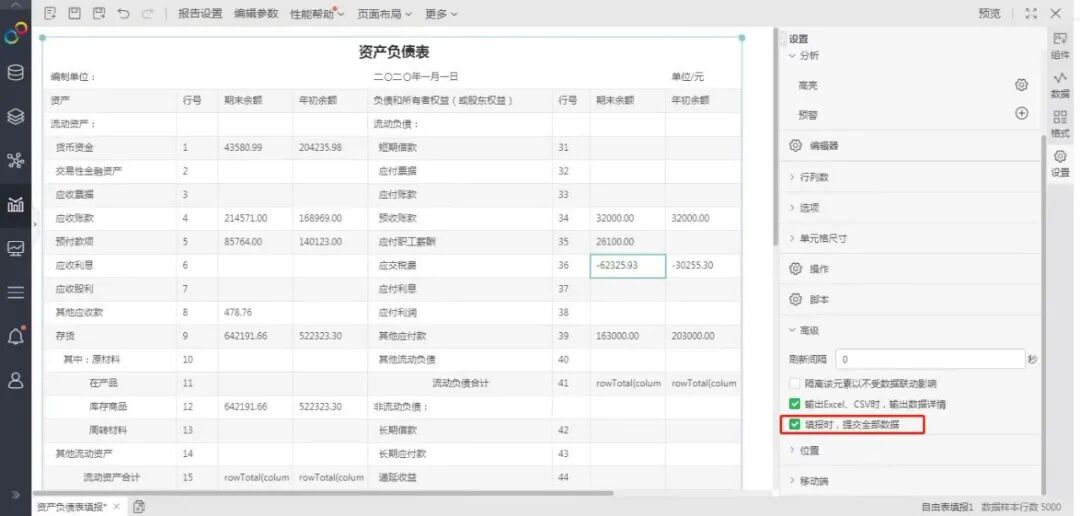Select cell with value 204235.98
1080x516 pixels.
point(330,147)
